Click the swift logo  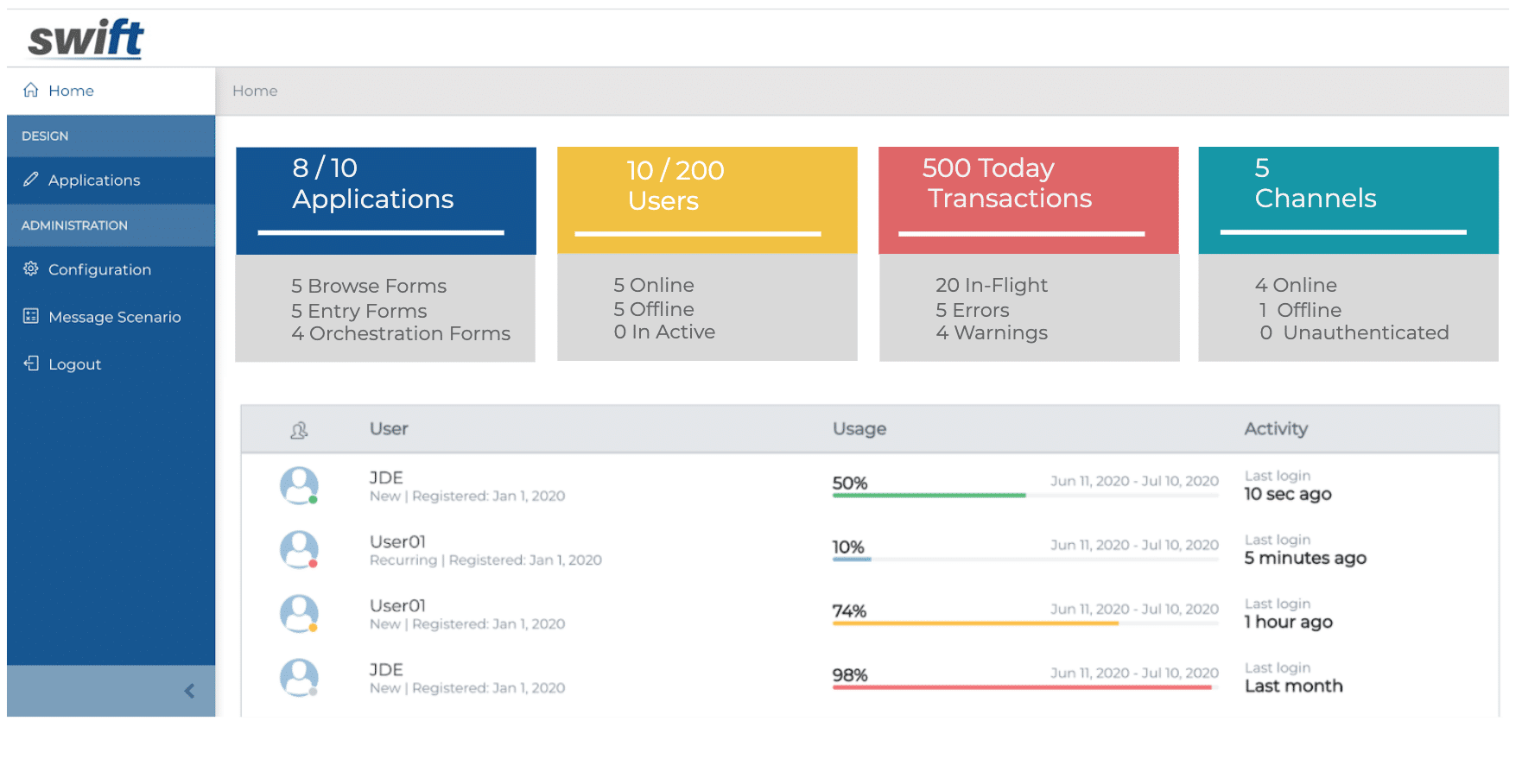tap(86, 39)
